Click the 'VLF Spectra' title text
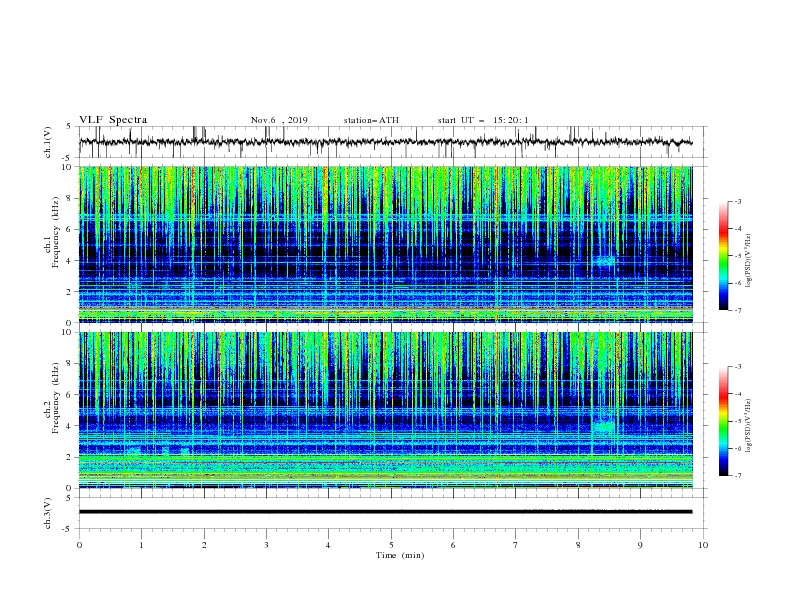Screen dimensions: 792x612 [113, 120]
